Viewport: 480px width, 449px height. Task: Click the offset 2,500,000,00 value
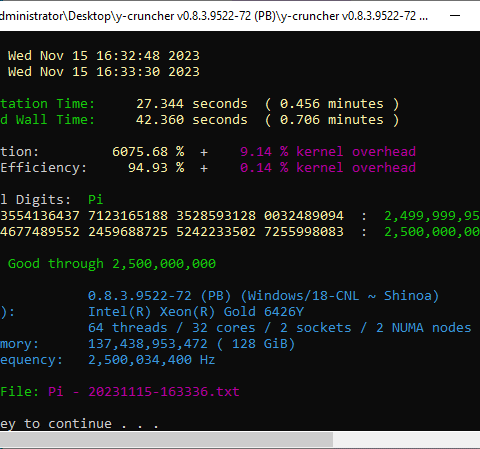[432, 232]
